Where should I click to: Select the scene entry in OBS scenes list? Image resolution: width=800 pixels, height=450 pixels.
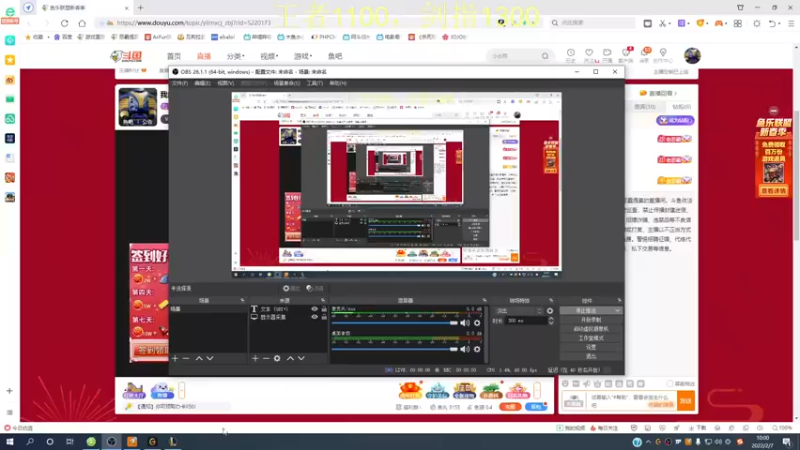208,309
